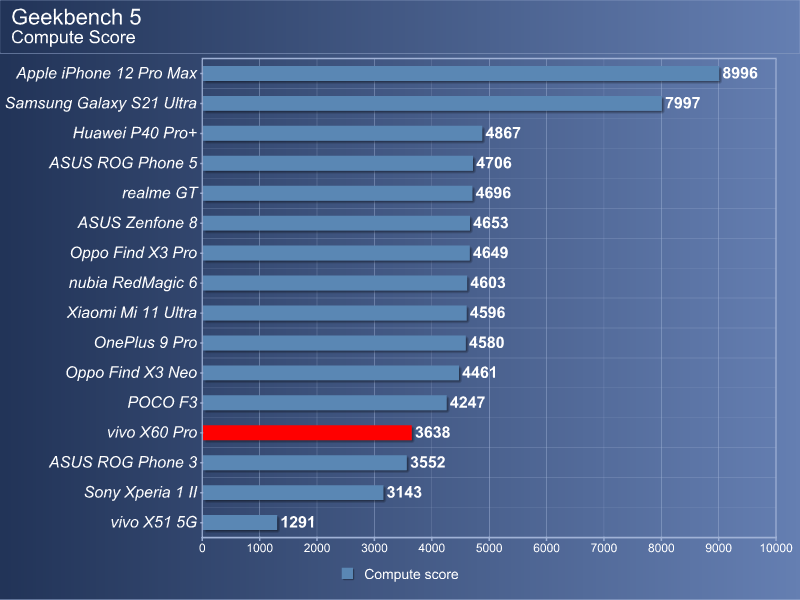Image resolution: width=800 pixels, height=600 pixels.
Task: Click the red vivo X60 Pro bar
Action: click(307, 433)
